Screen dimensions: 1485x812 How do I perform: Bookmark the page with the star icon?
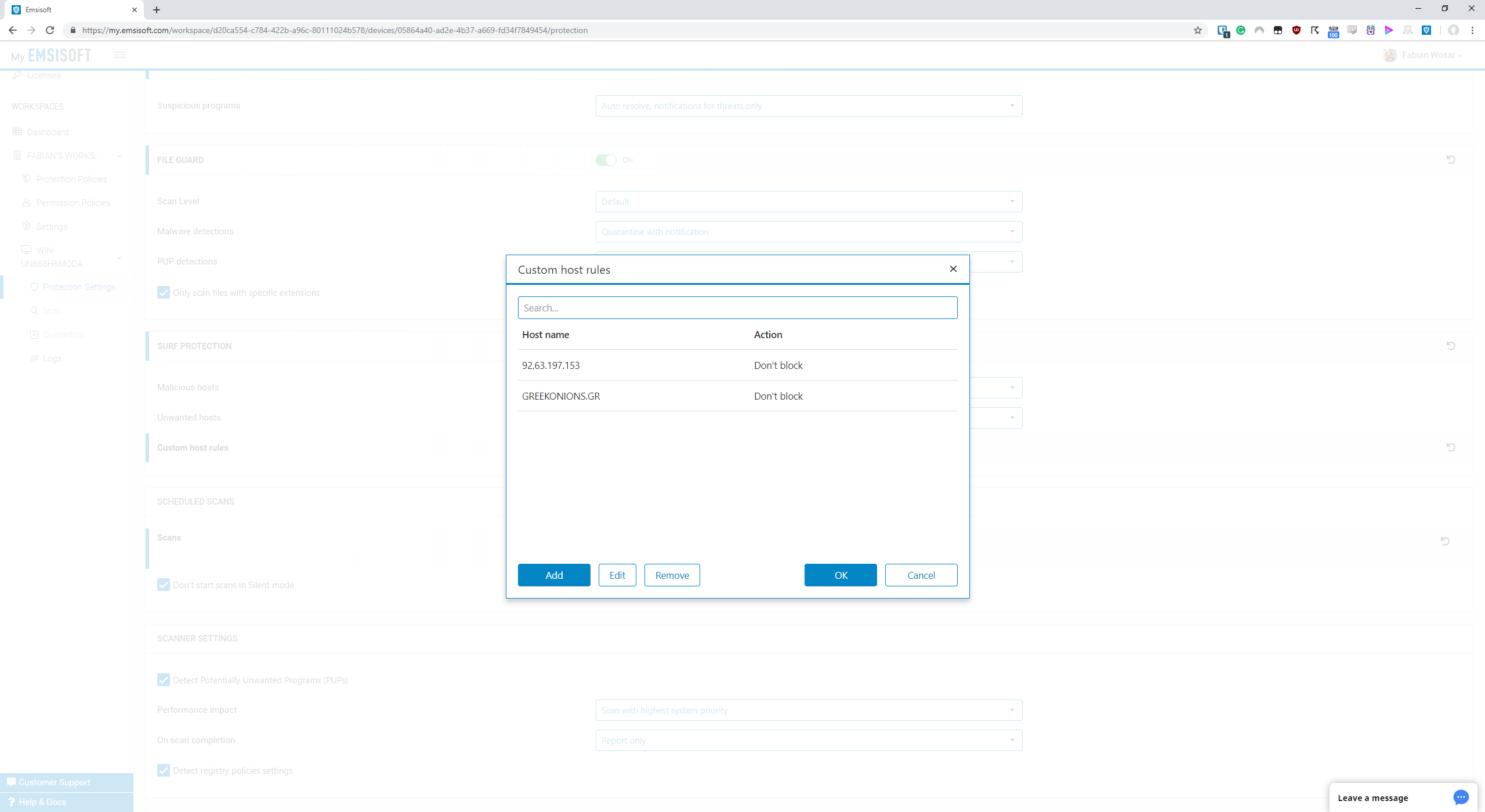pos(1198,30)
